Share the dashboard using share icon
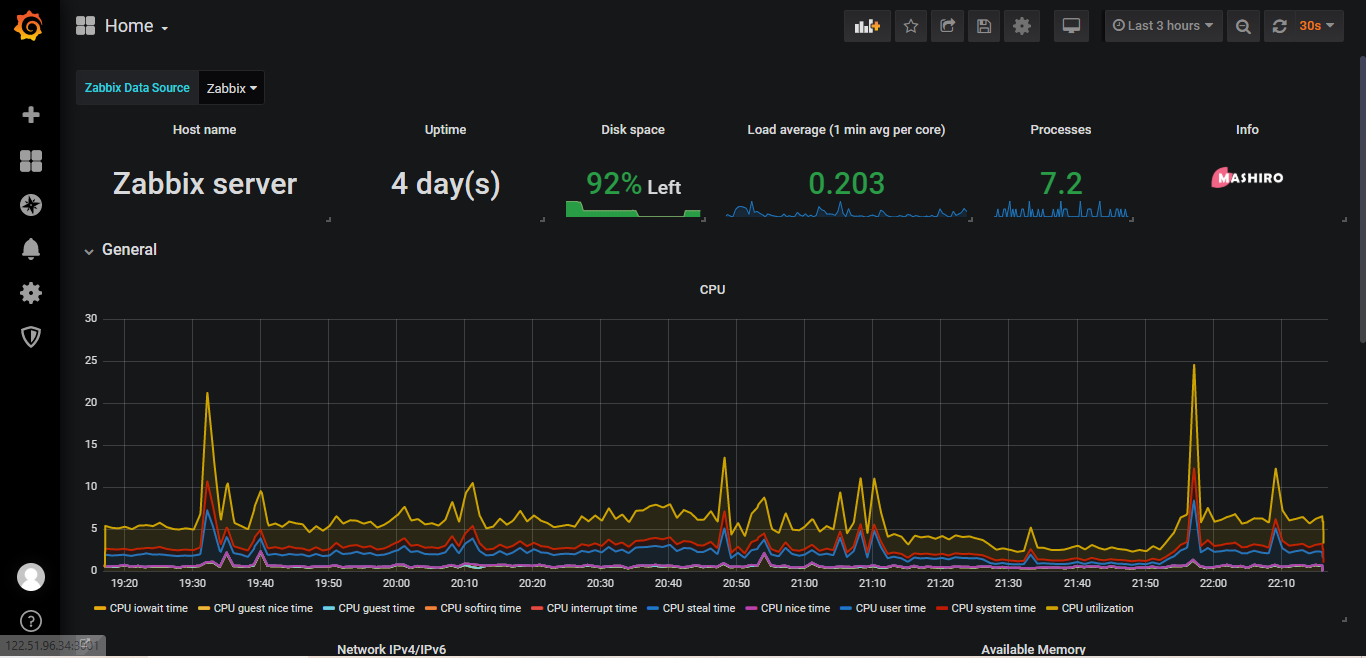 pos(947,26)
